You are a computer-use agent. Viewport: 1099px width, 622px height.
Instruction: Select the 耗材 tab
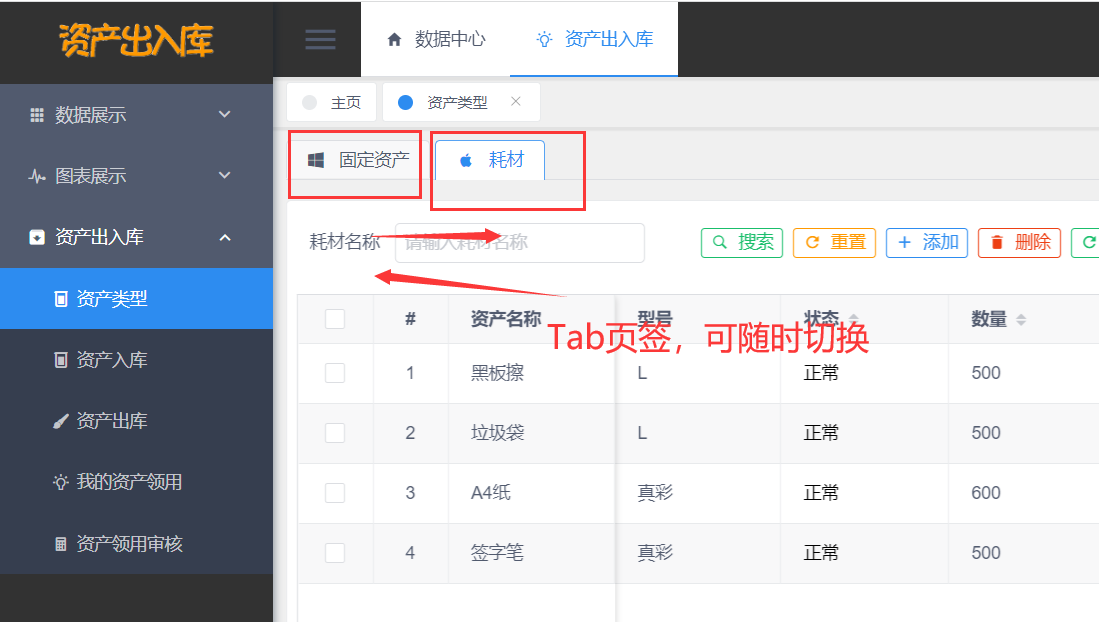coord(490,161)
